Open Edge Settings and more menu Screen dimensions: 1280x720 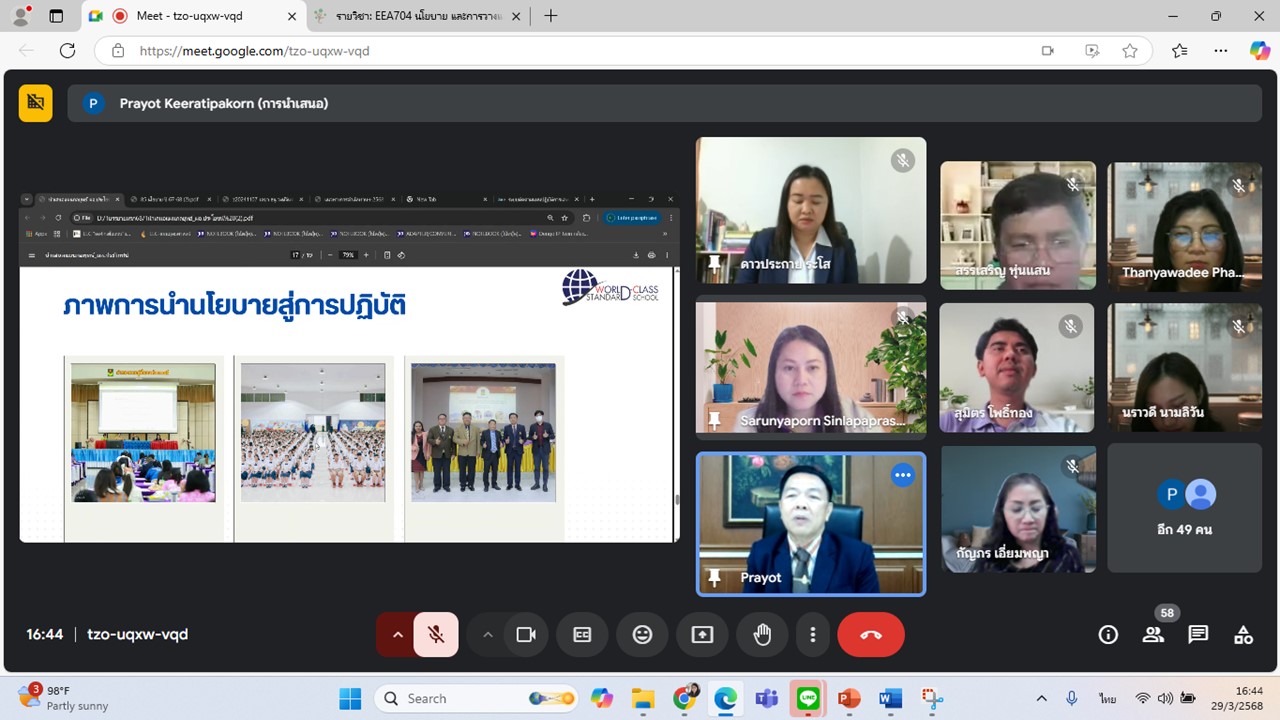point(1220,51)
